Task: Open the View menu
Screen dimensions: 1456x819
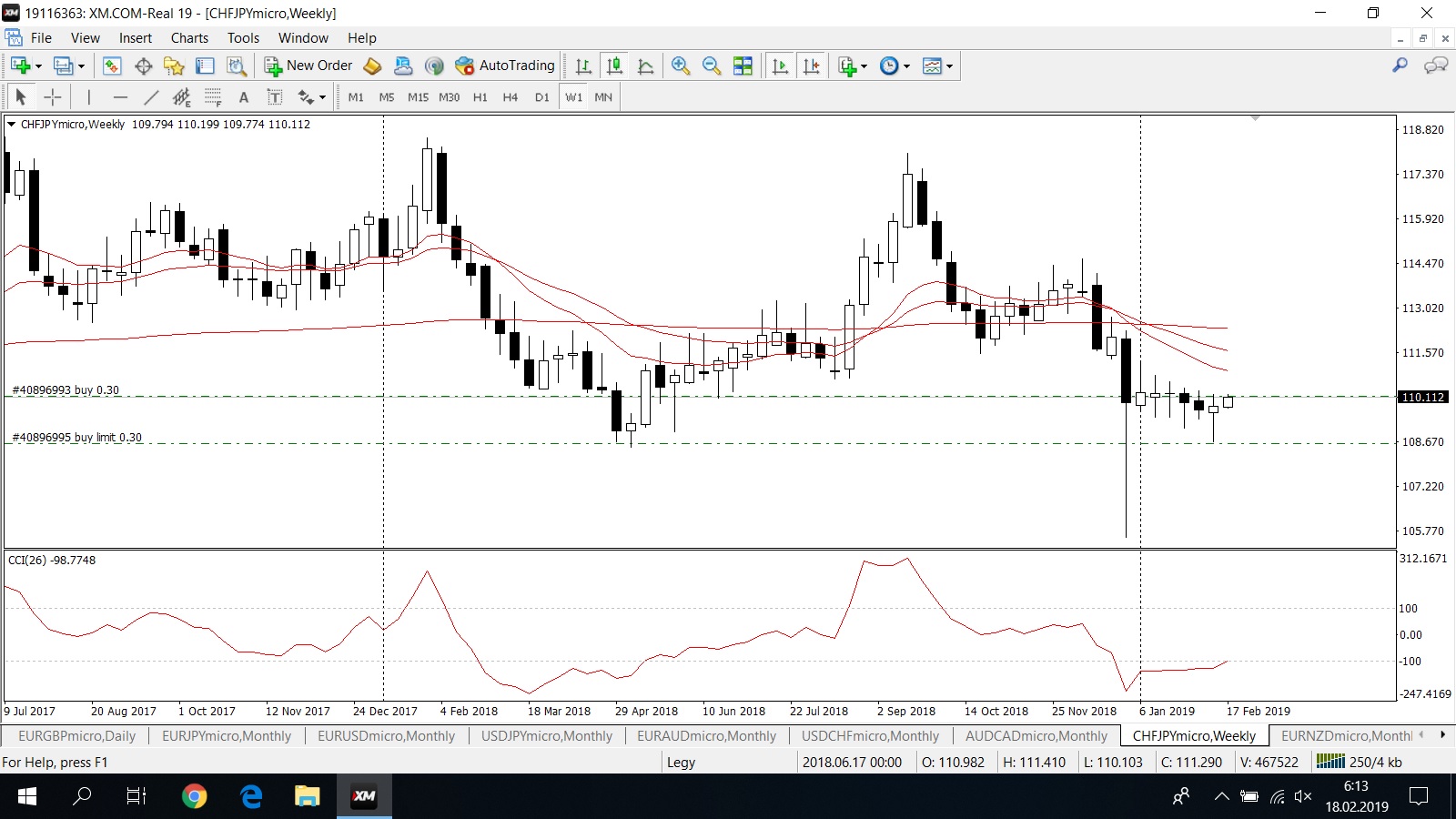Action: click(86, 38)
